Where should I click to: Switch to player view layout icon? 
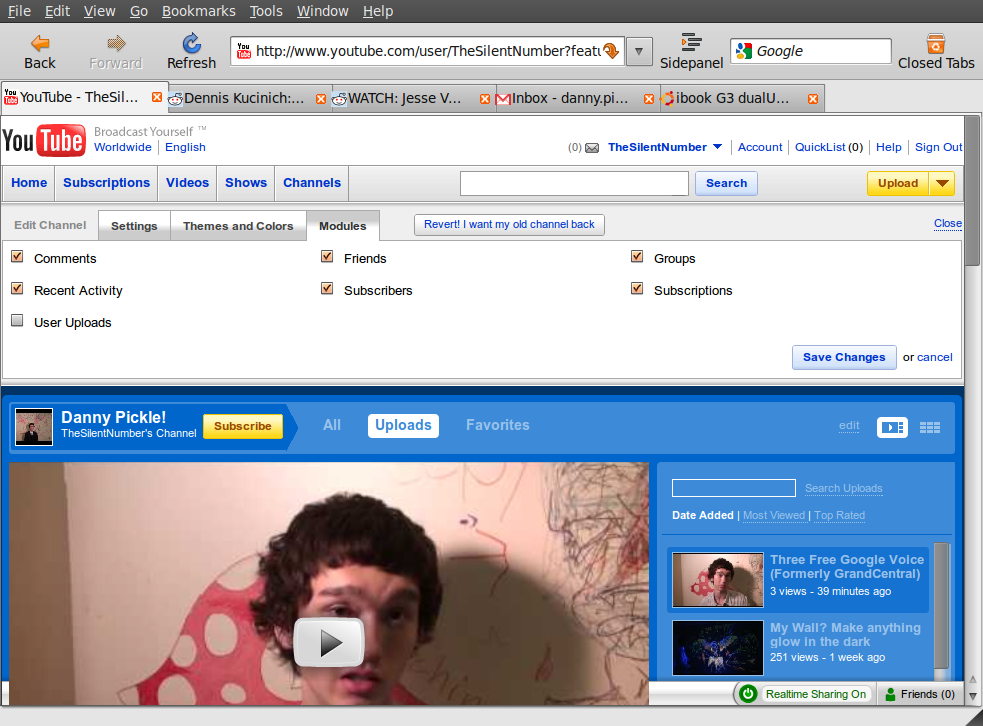892,428
